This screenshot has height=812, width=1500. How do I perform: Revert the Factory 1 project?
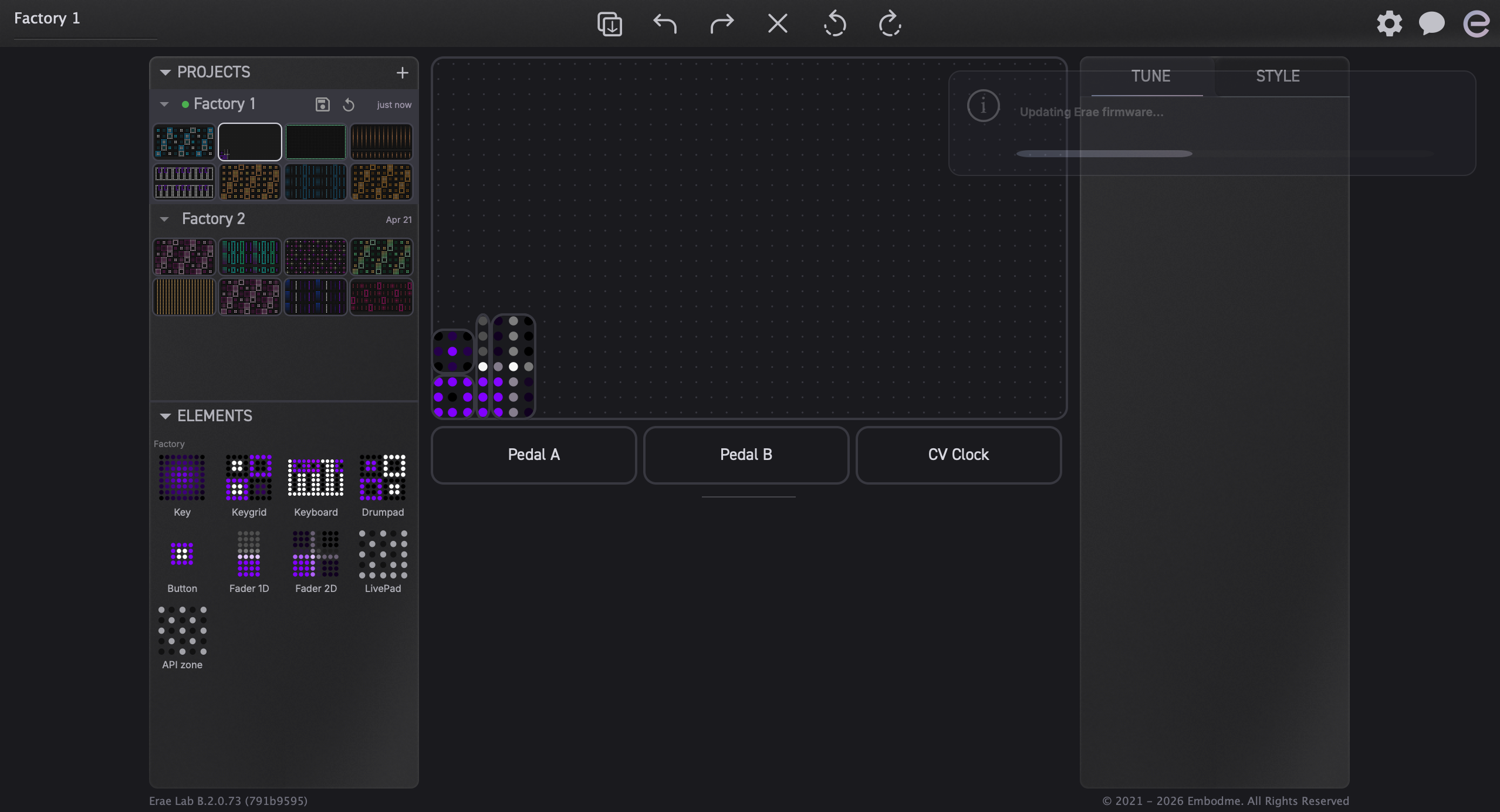[x=349, y=104]
